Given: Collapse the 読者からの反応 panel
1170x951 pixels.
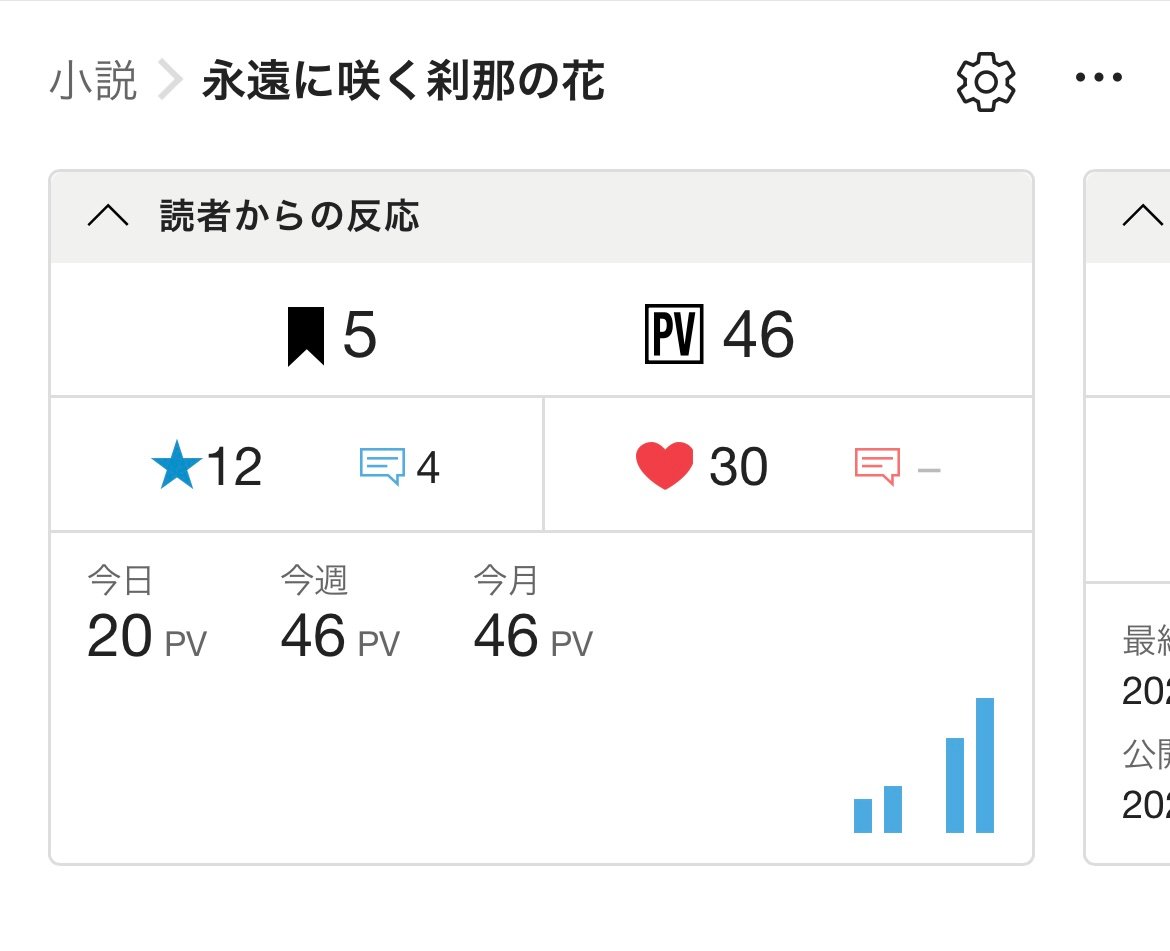Looking at the screenshot, I should click(x=108, y=216).
